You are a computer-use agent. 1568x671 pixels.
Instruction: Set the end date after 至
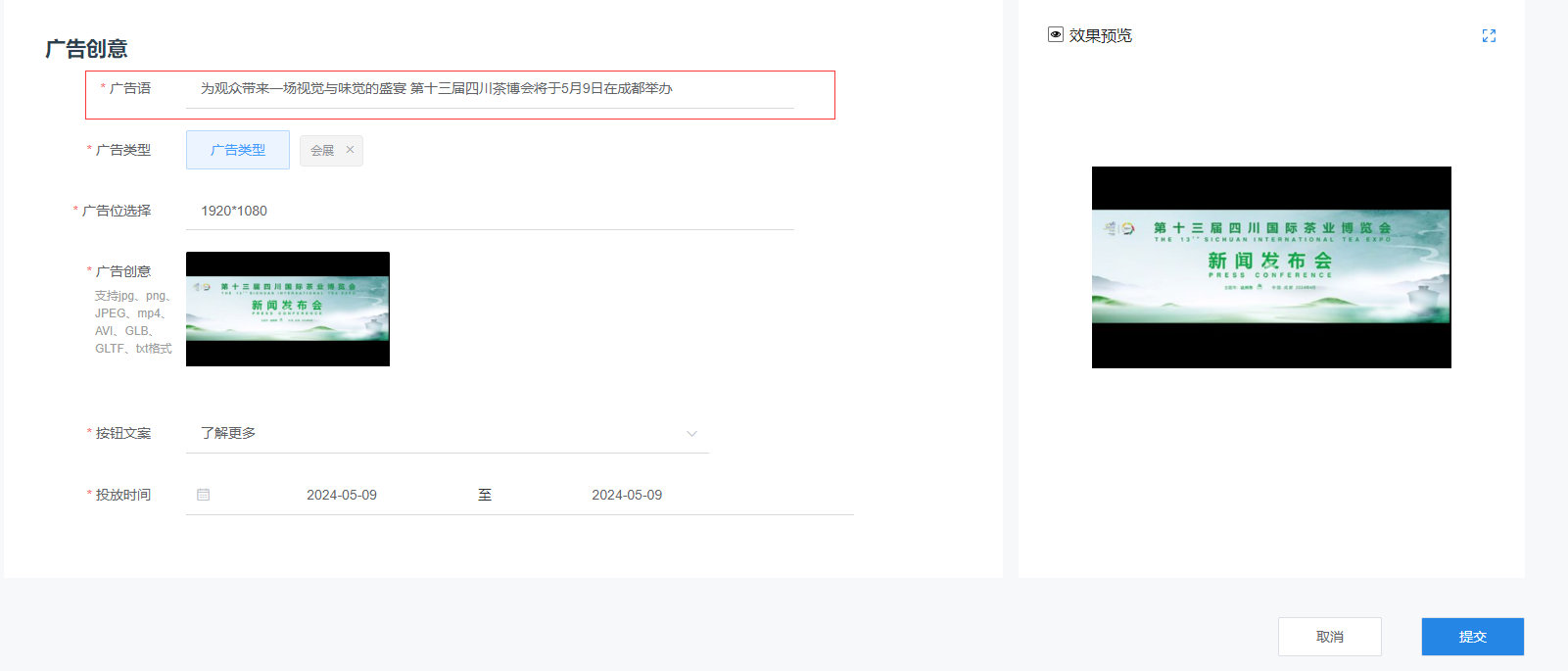[x=627, y=495]
